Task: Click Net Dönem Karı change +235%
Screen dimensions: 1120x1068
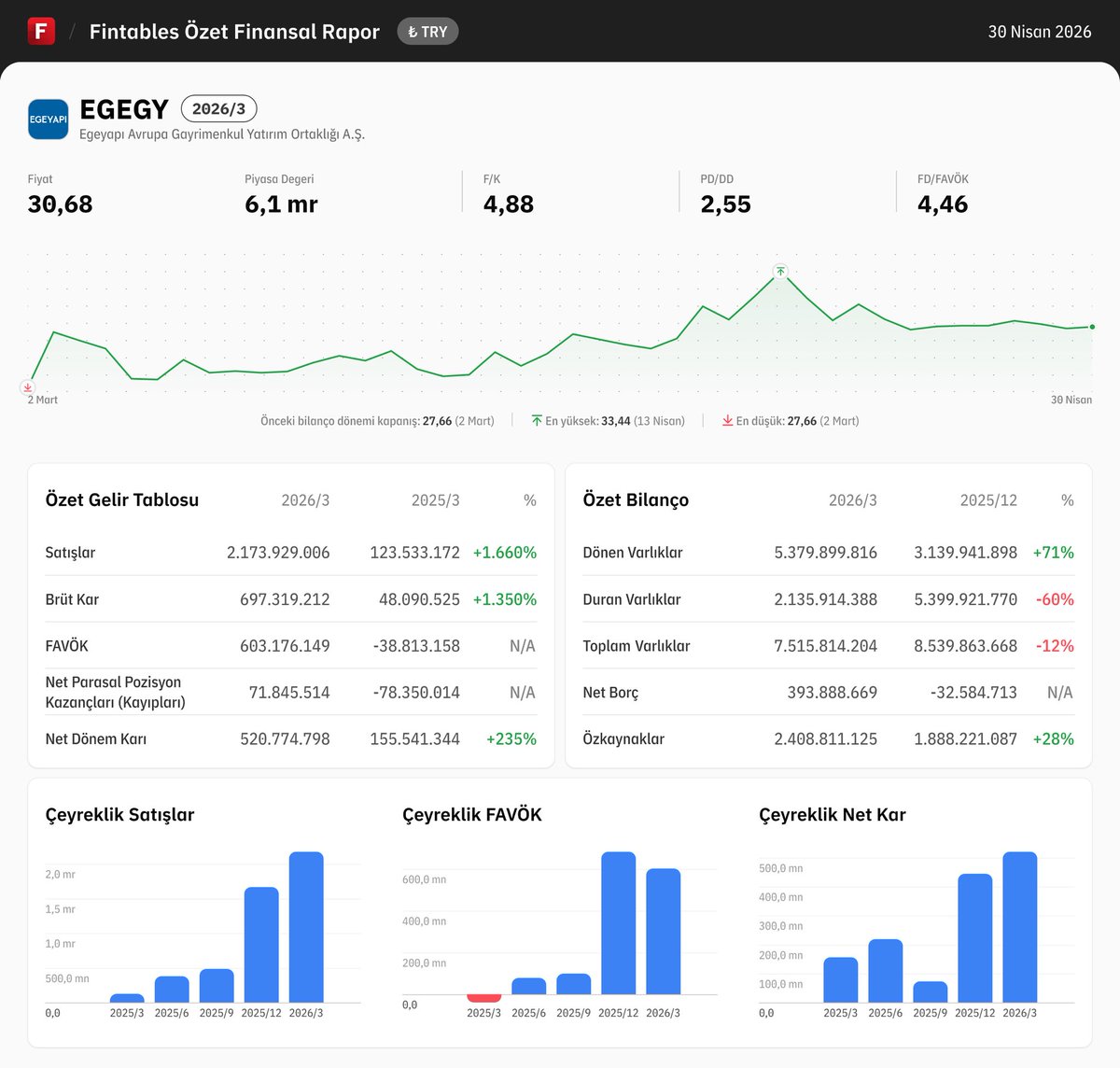Action: [511, 739]
